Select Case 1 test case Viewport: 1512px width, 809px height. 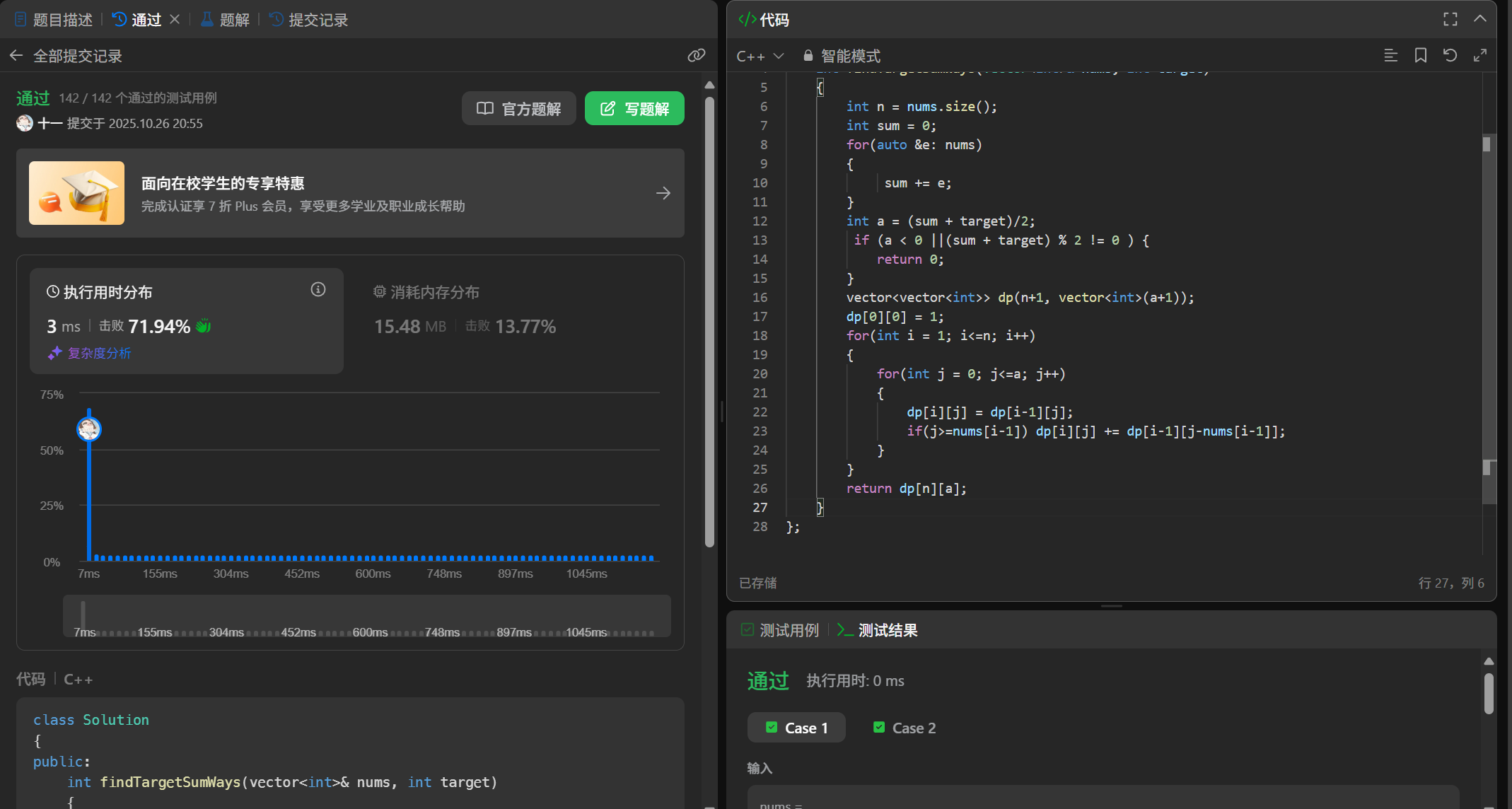click(796, 728)
